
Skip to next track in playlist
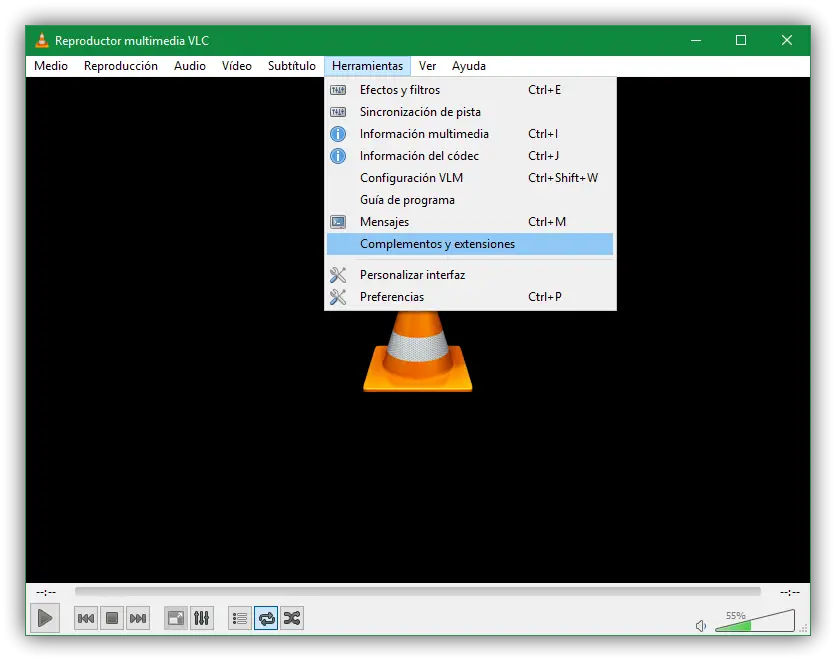pyautogui.click(x=138, y=618)
